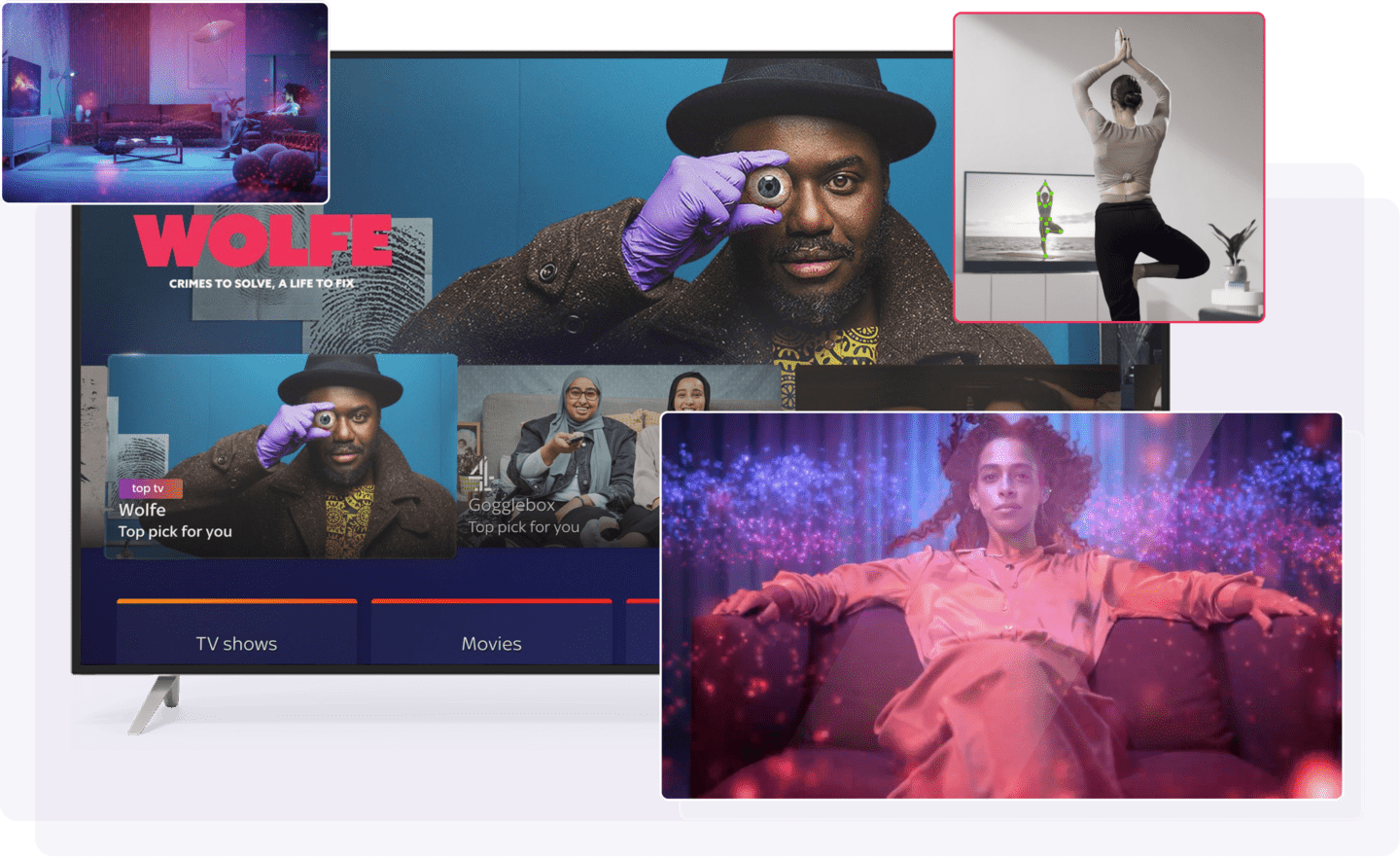The image size is (1400, 857).
Task: Click the remote control held in Gogglebox tile
Action: (577, 441)
